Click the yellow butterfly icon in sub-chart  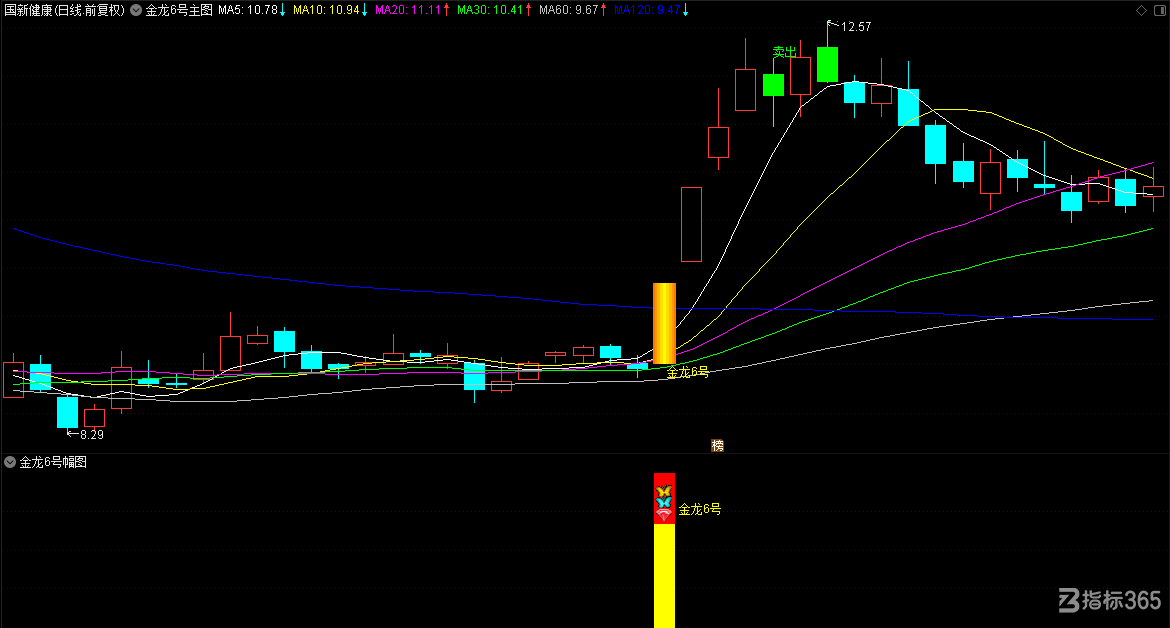pos(664,492)
